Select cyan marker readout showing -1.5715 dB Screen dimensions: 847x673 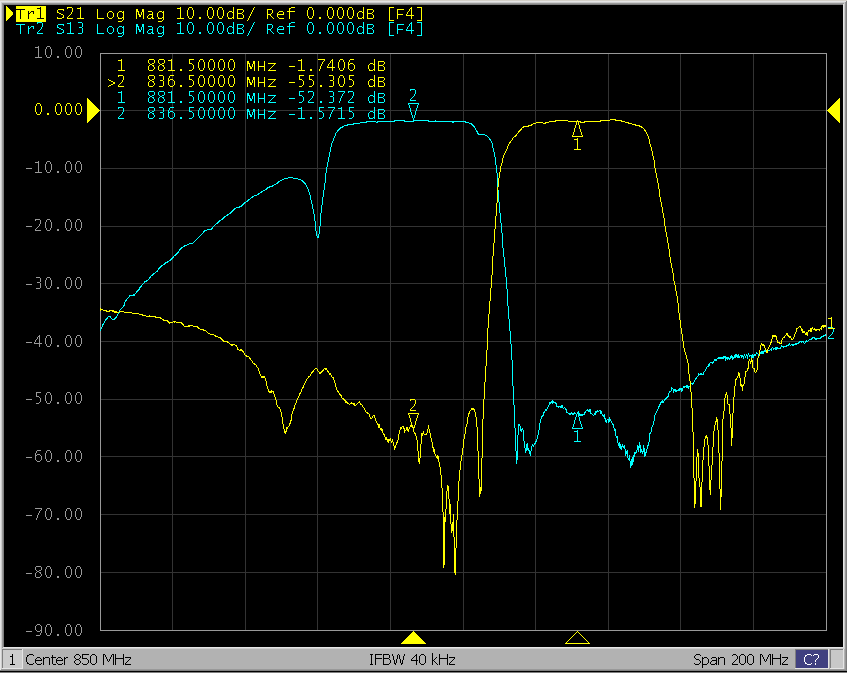pos(251,114)
